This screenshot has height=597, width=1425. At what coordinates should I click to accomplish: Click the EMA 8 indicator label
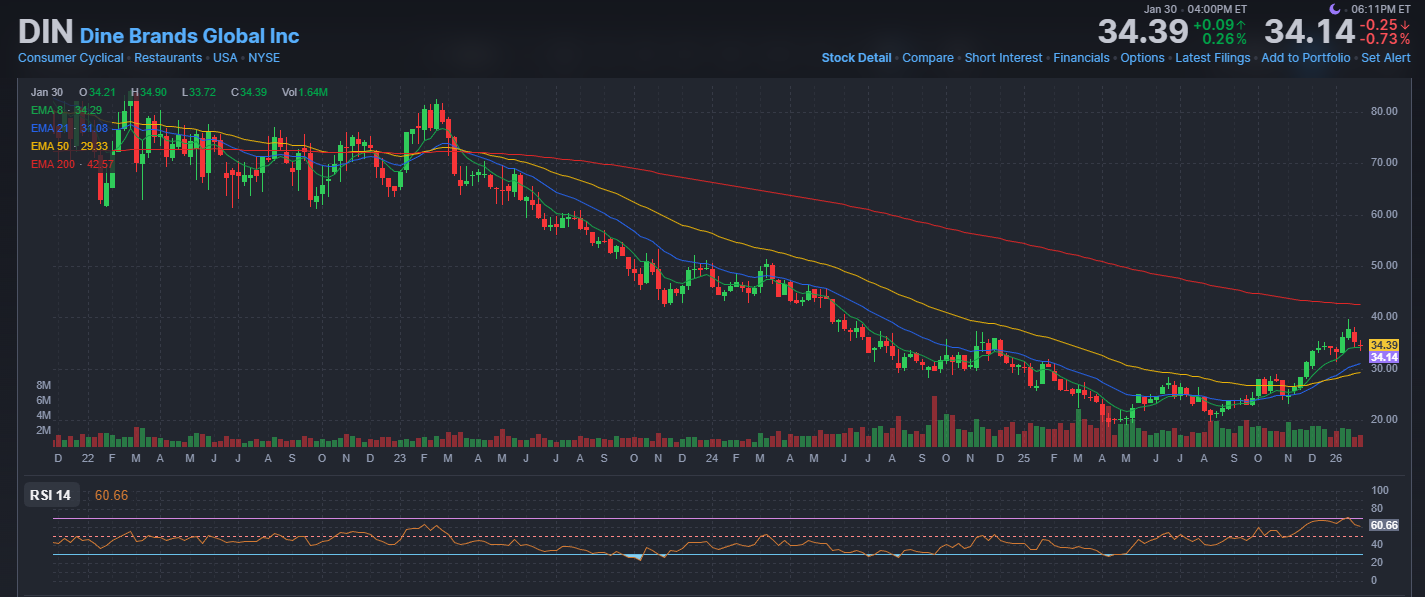[x=66, y=110]
